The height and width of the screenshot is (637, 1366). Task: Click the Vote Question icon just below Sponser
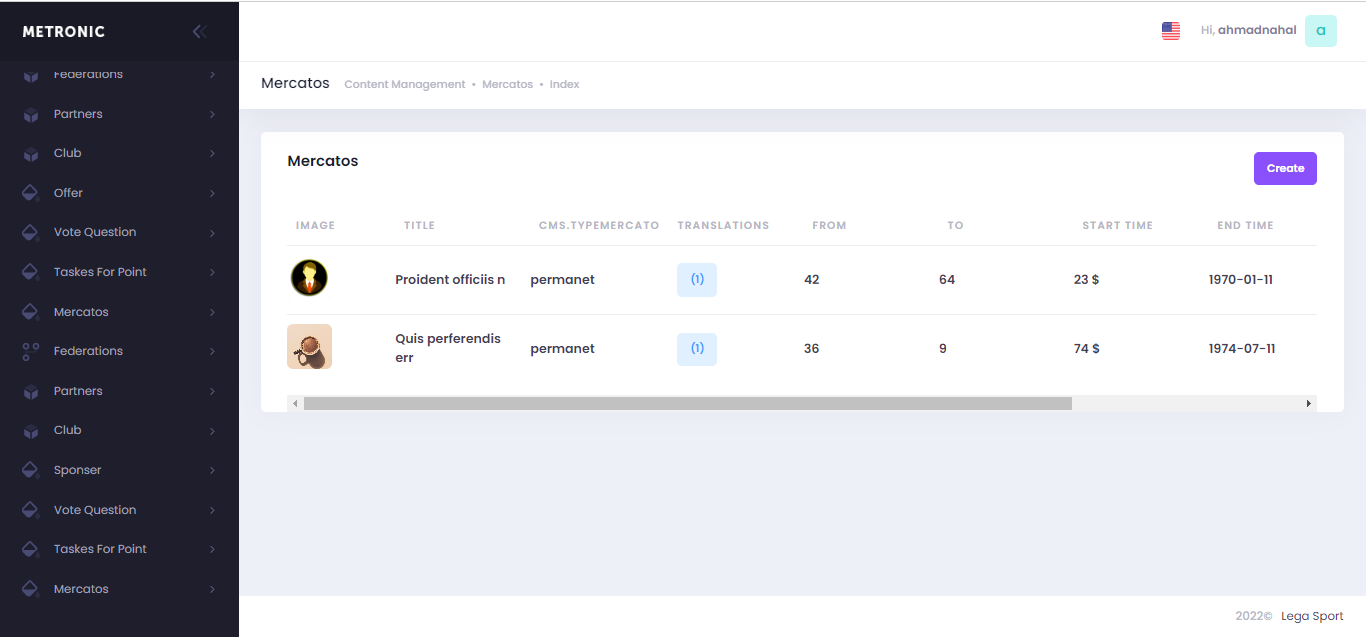point(31,510)
